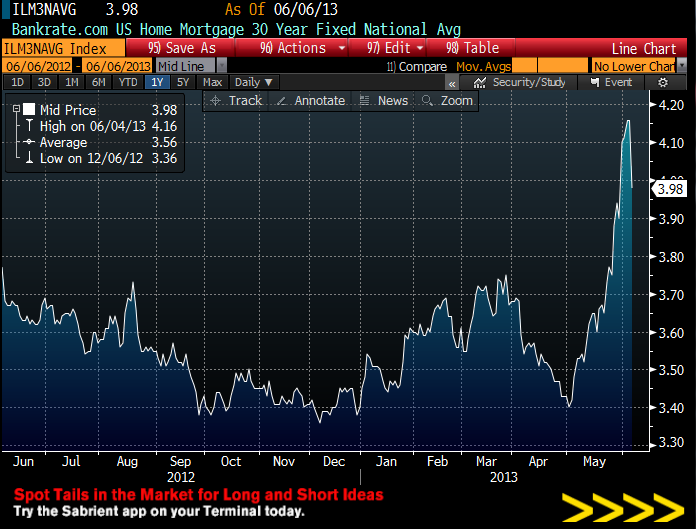Click the Security/Study chart icon
The height and width of the screenshot is (529, 696).
tap(479, 83)
